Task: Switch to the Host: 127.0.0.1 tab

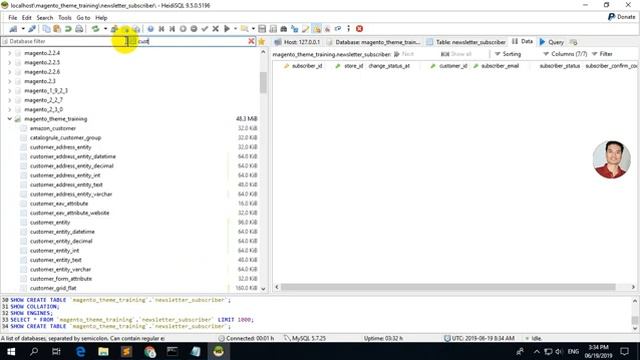Action: coord(297,42)
